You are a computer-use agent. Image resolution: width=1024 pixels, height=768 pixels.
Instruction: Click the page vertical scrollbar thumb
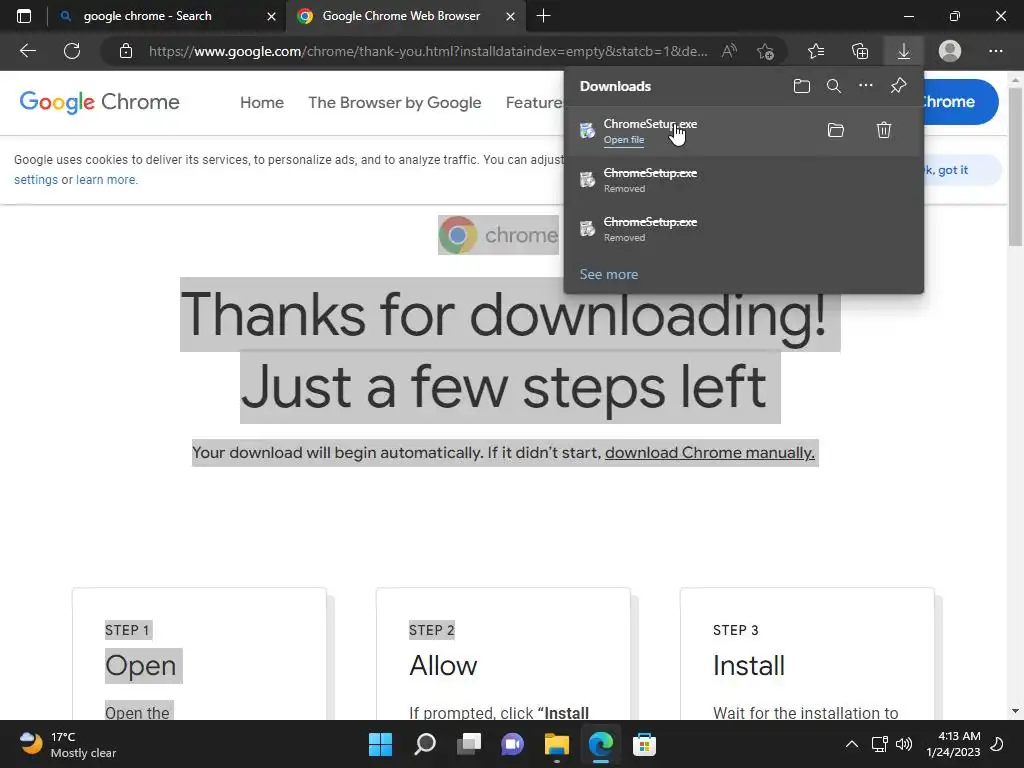coord(1015,167)
